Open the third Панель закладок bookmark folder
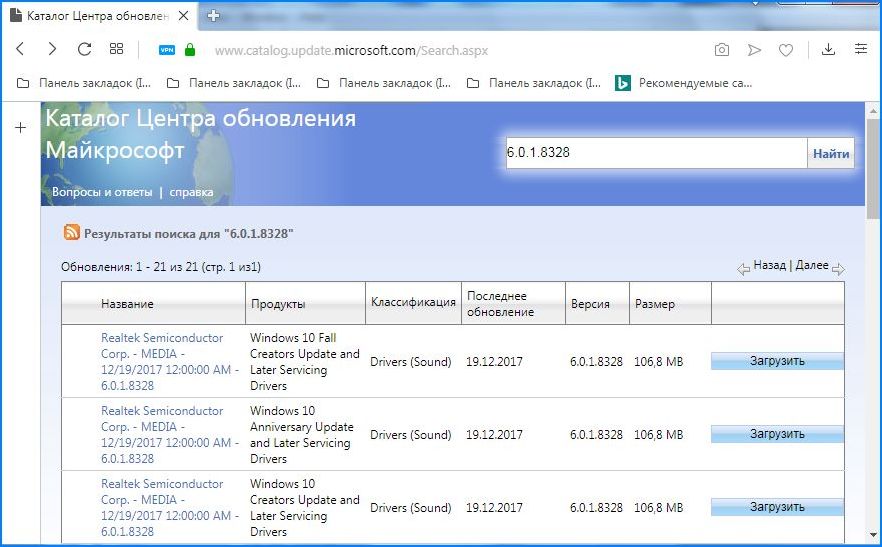 click(384, 83)
